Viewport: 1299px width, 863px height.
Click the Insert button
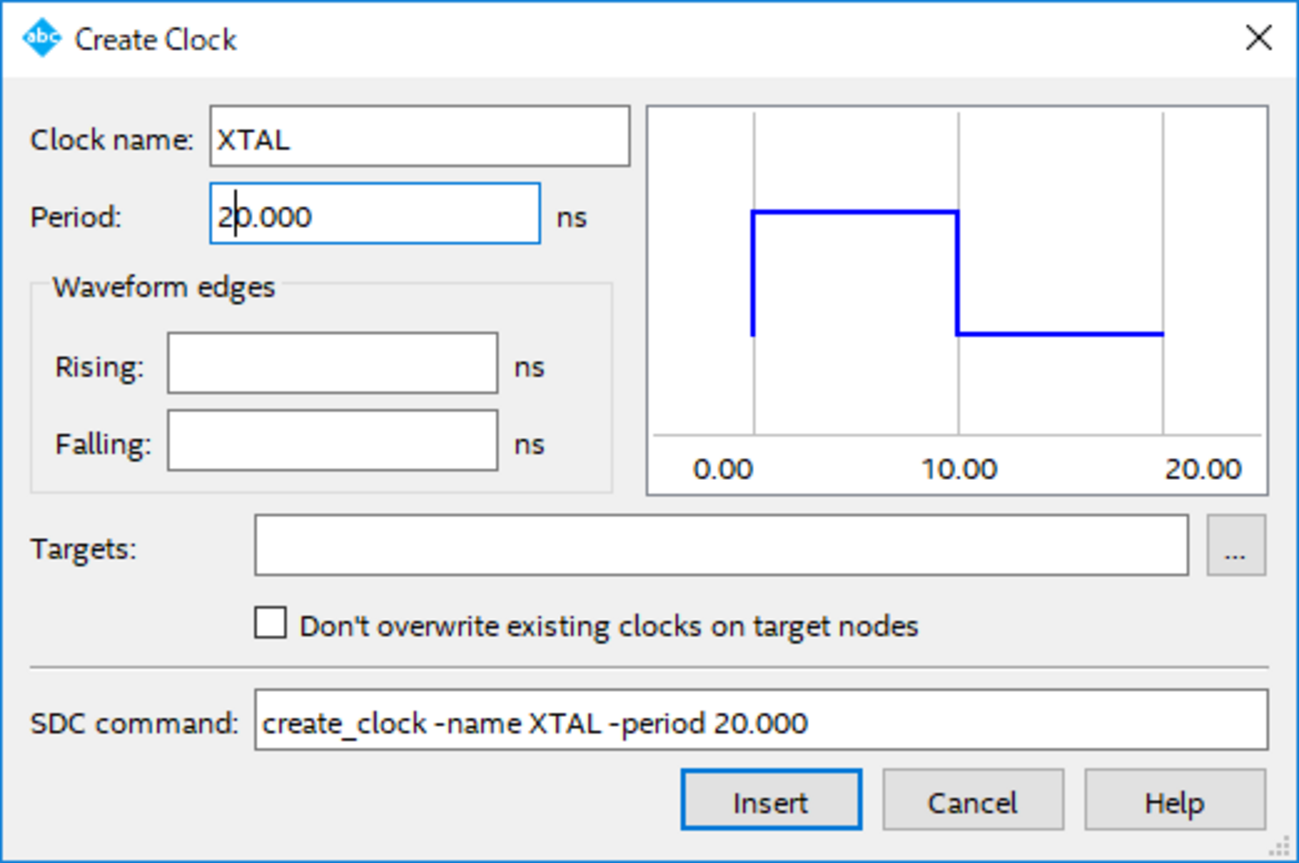[x=771, y=800]
